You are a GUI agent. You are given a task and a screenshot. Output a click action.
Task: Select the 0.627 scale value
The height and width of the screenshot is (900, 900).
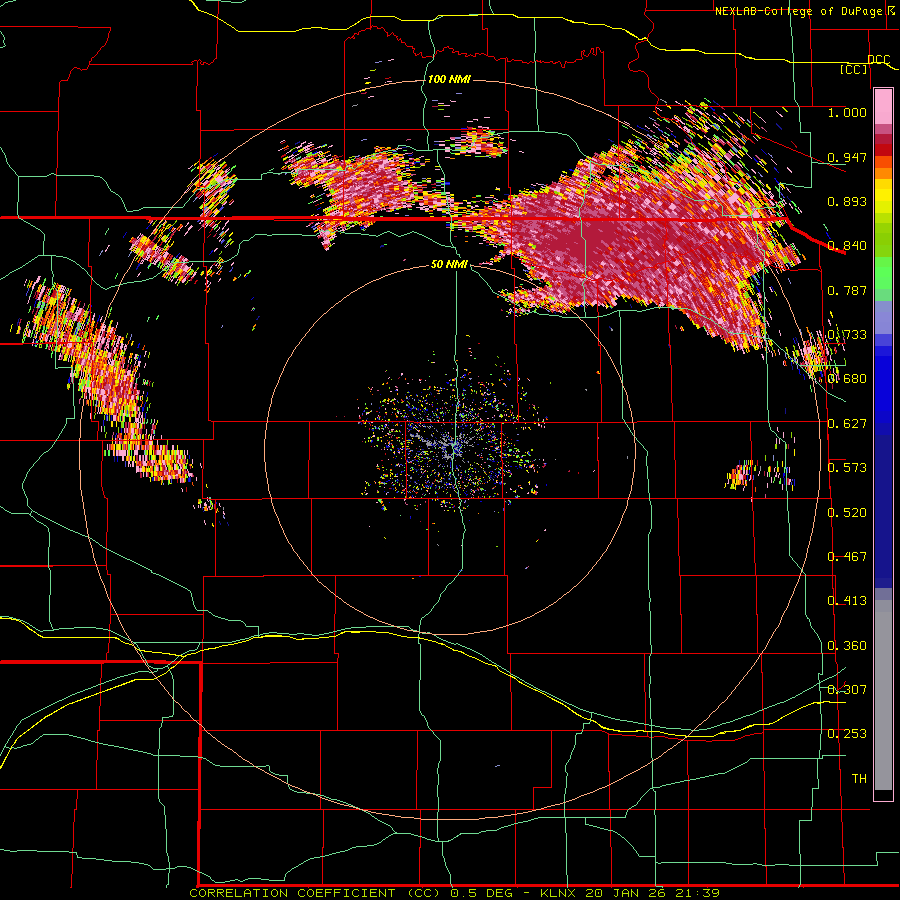coord(847,424)
